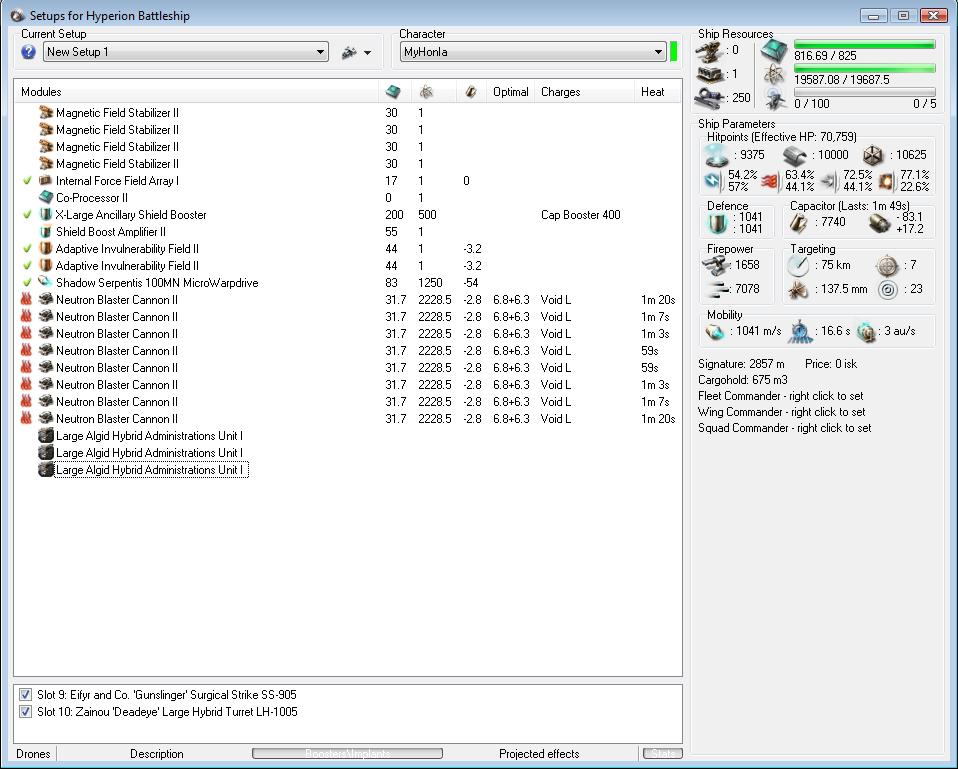
Task: Click the ship speed icon 1041 m/s
Action: pos(715,332)
